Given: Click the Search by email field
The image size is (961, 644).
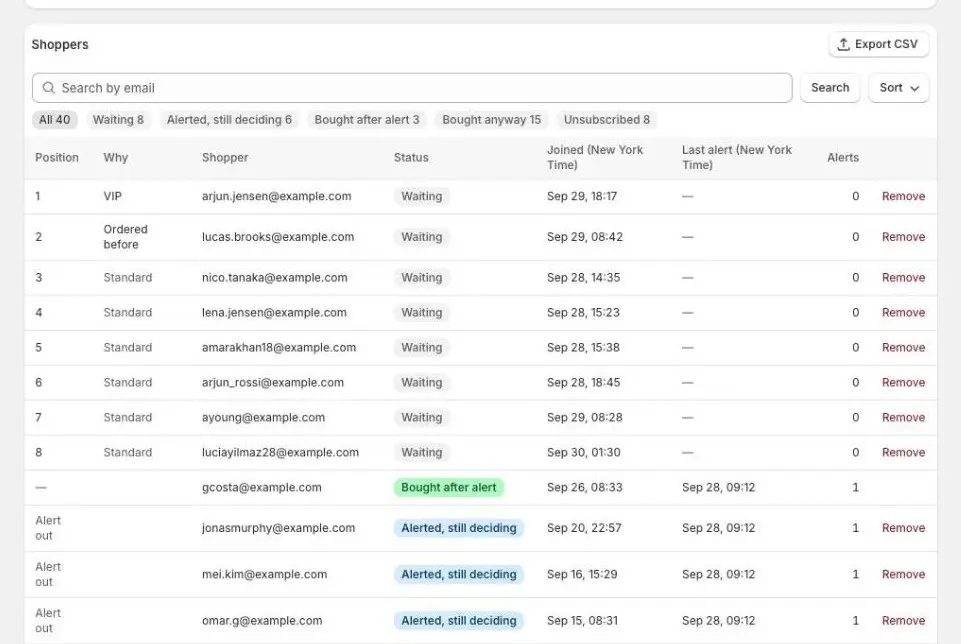Looking at the screenshot, I should coord(412,88).
